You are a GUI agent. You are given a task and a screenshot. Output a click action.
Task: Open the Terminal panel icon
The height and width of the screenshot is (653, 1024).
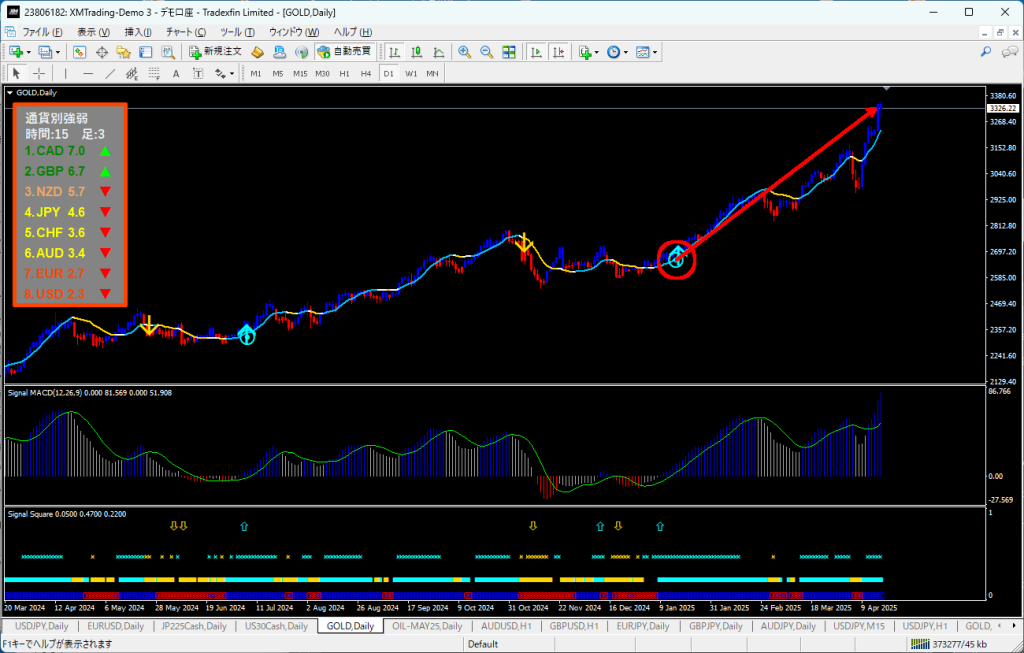pos(146,52)
